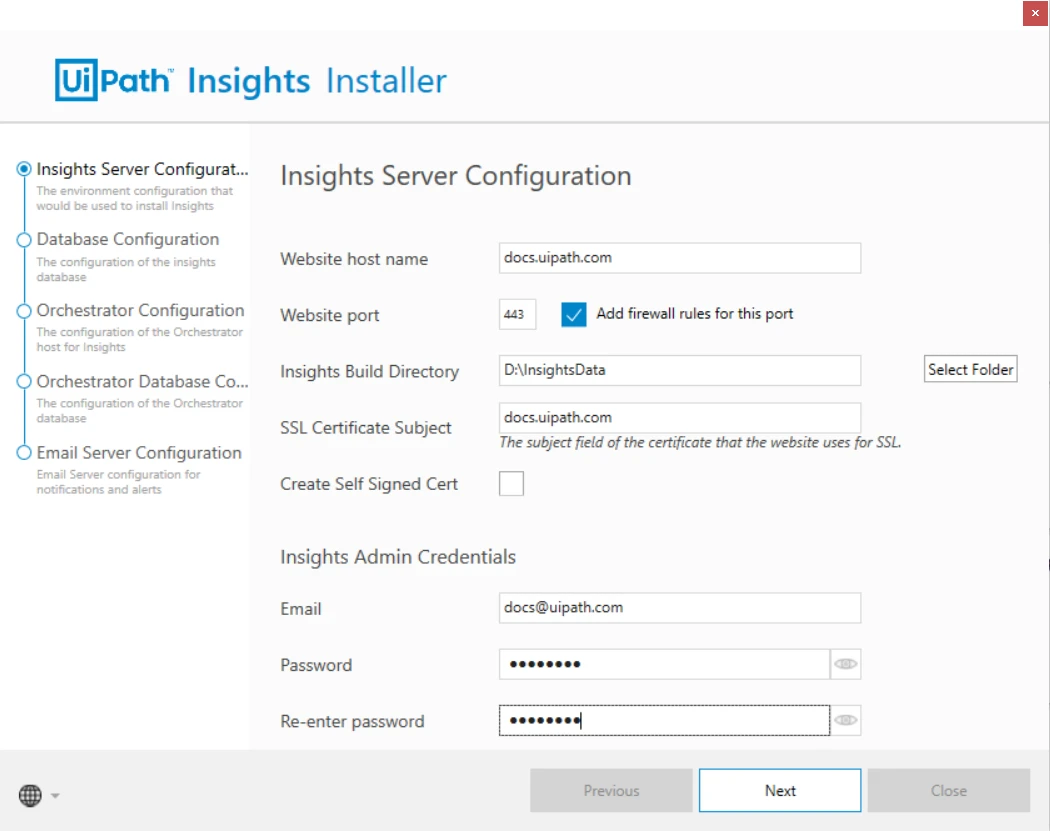Click 'The subject field of the certificate' hint
Viewport: 1050px width, 831px height.
click(700, 443)
